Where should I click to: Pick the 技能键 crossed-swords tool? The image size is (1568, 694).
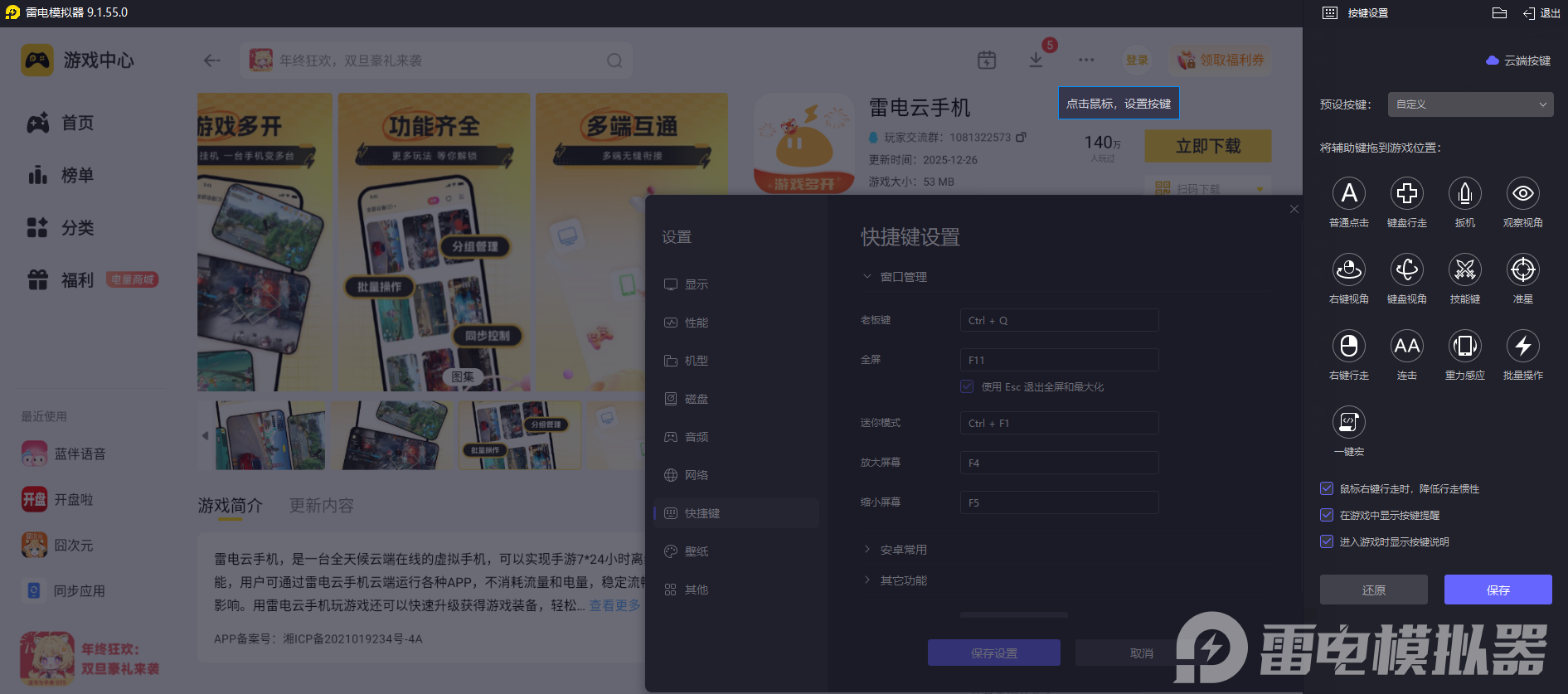pyautogui.click(x=1465, y=269)
